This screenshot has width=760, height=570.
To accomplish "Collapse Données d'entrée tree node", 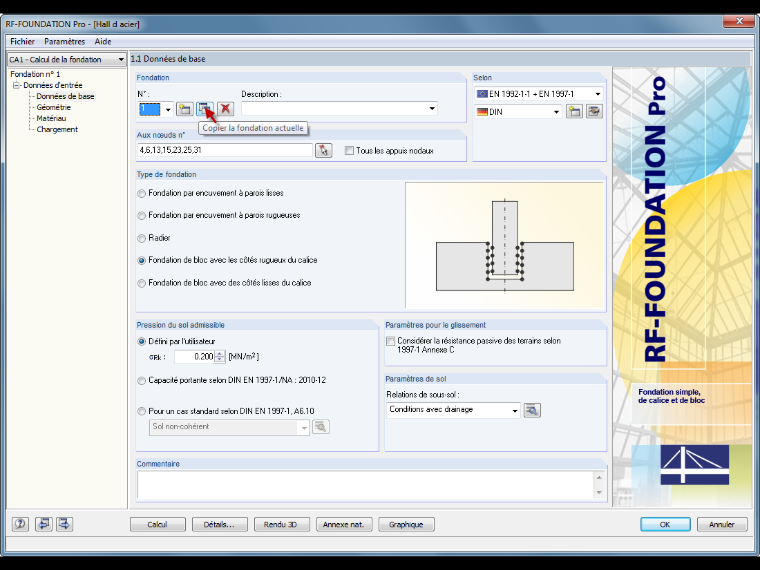I will point(16,85).
